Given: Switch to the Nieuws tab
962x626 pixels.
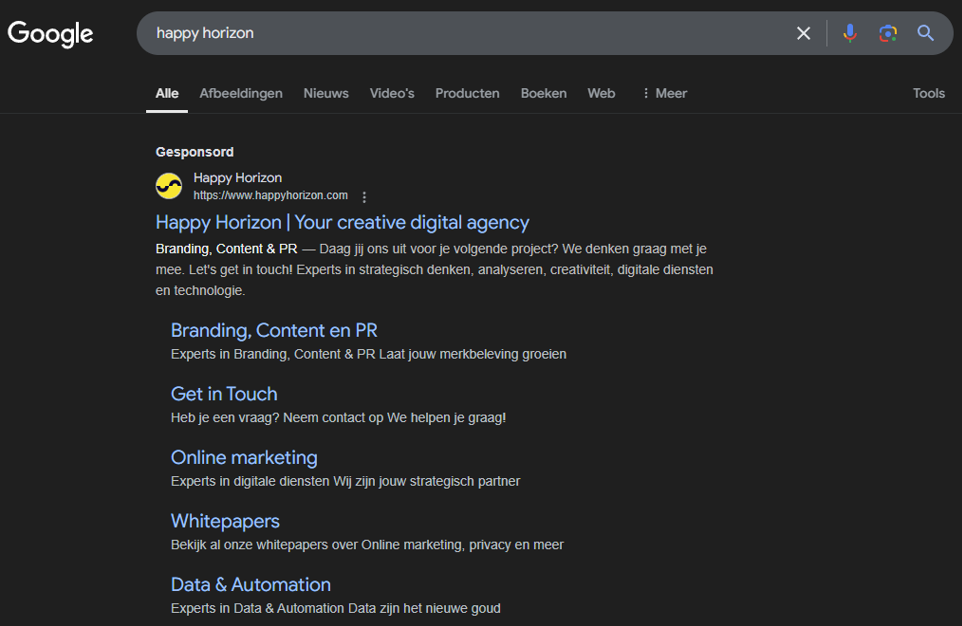Looking at the screenshot, I should click(x=326, y=93).
